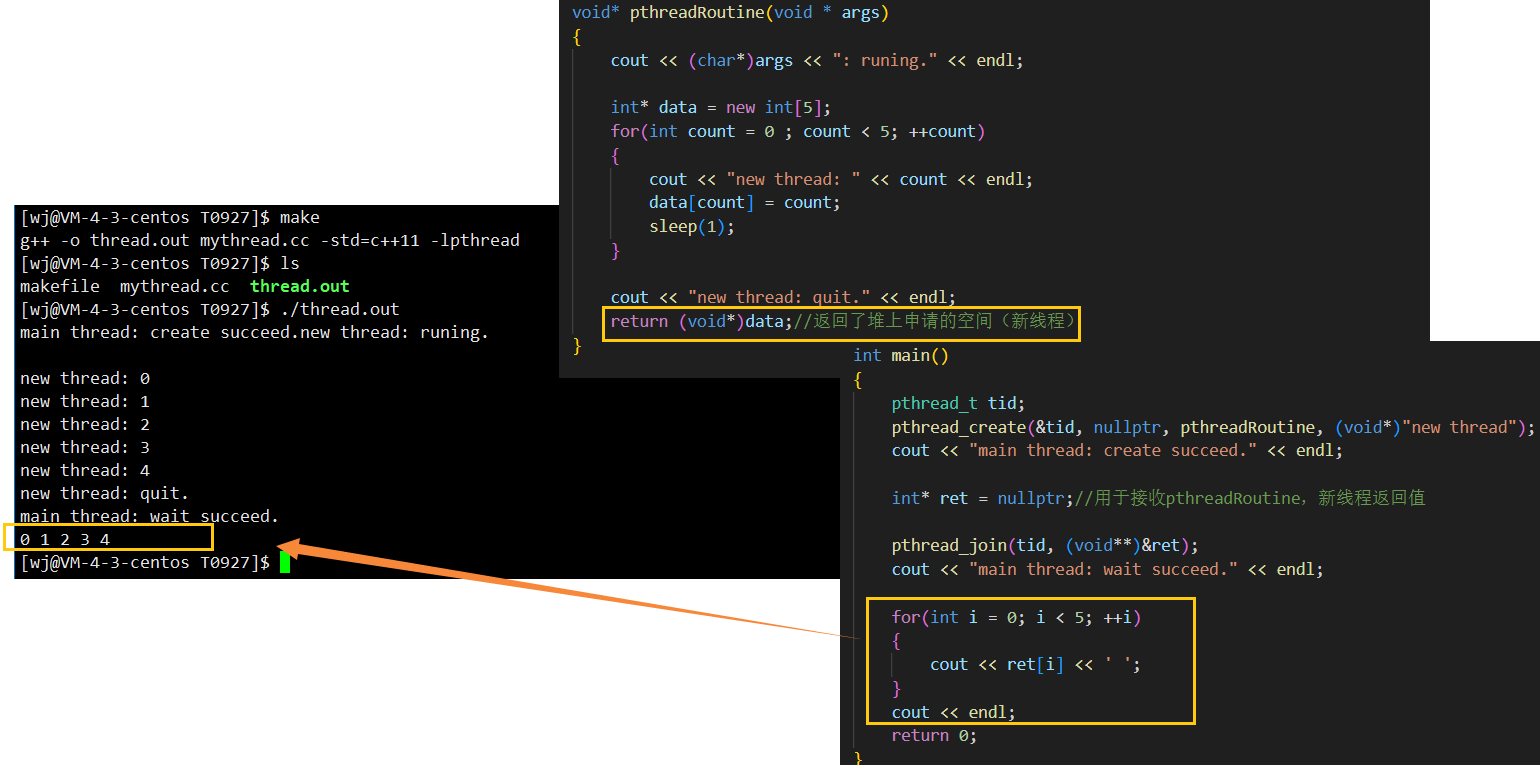This screenshot has width=1540, height=765.
Task: Click the "void* pthreadRoutine(void * args)" function signature
Action: pos(731,13)
